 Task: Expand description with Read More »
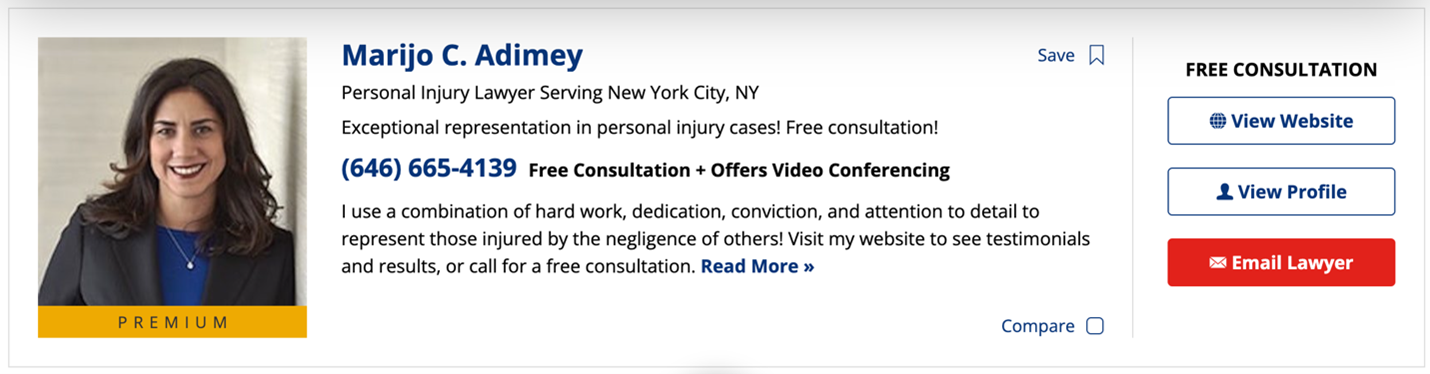coord(757,267)
